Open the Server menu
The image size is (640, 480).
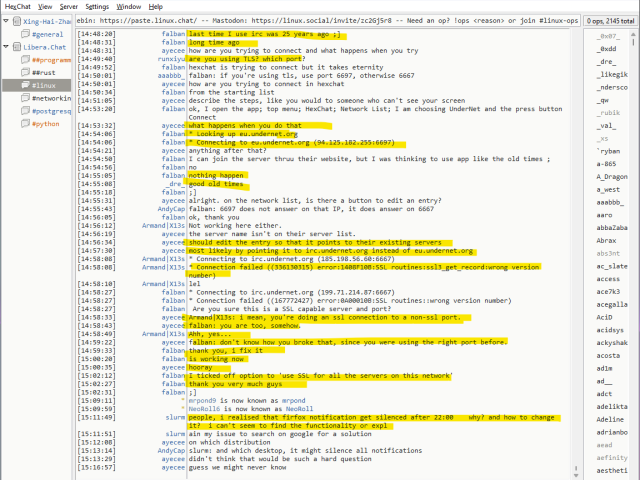tap(69, 7)
